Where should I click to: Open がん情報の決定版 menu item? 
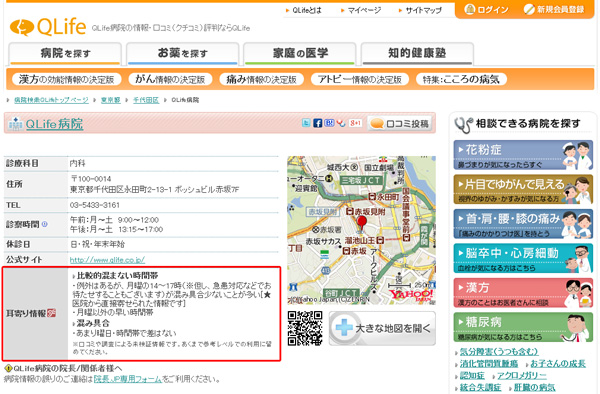(170, 79)
